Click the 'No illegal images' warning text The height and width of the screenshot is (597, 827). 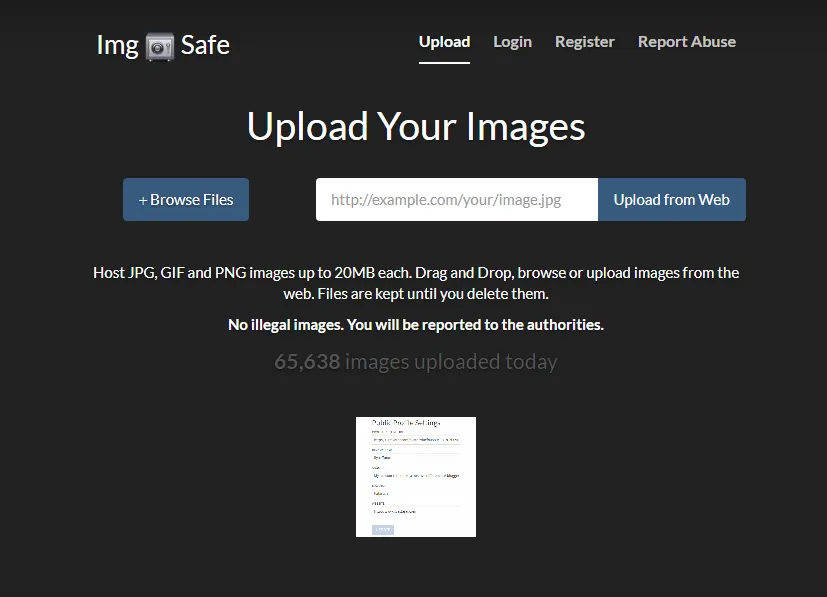tap(416, 324)
